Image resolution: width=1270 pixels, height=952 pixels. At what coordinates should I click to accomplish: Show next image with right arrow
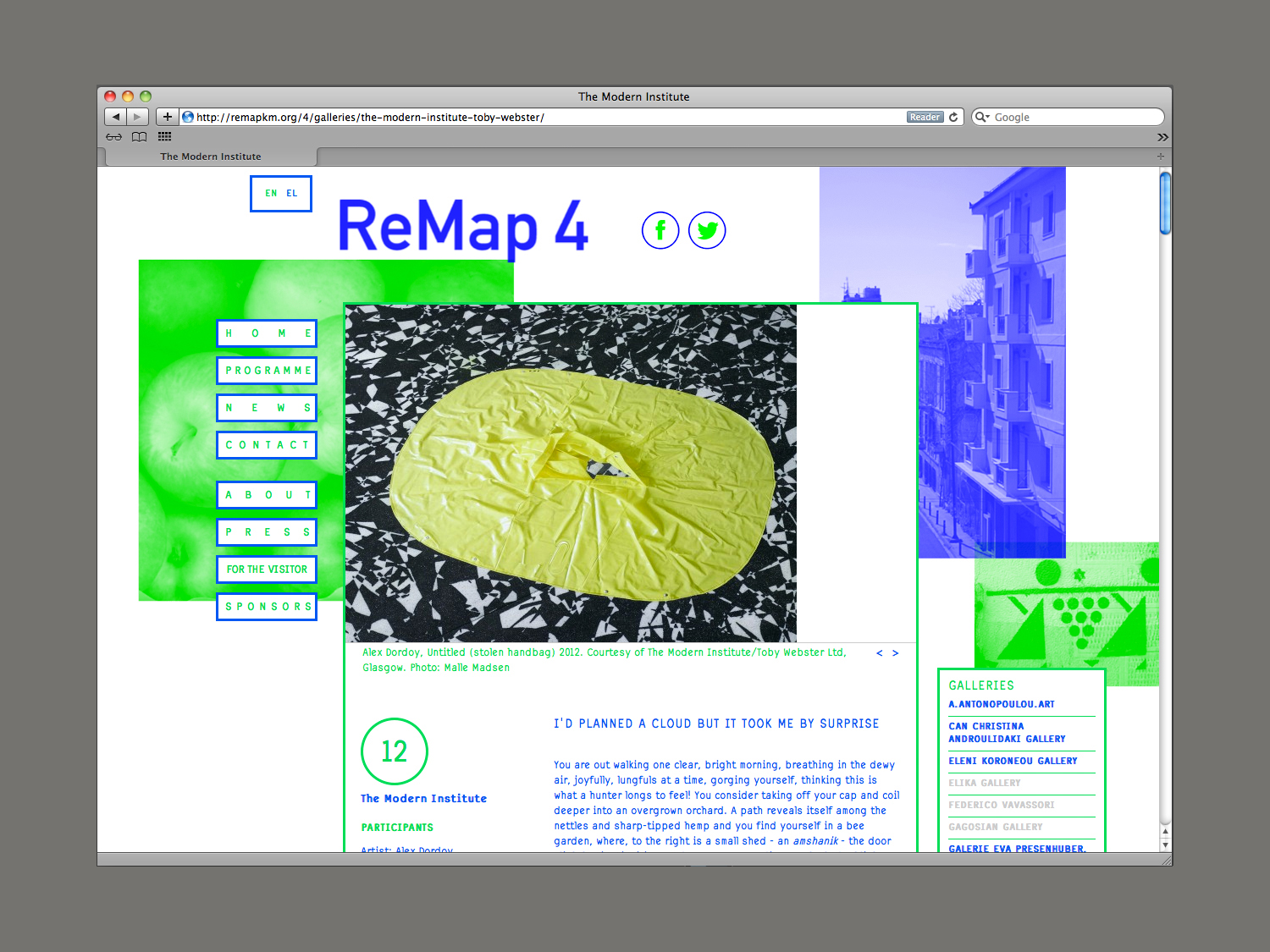coord(895,653)
